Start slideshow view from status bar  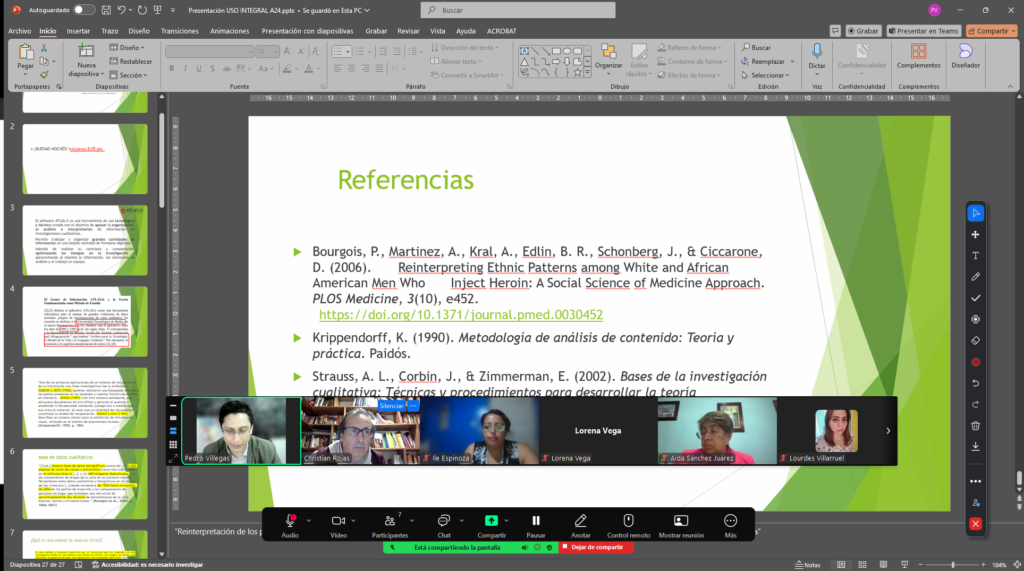(904, 564)
